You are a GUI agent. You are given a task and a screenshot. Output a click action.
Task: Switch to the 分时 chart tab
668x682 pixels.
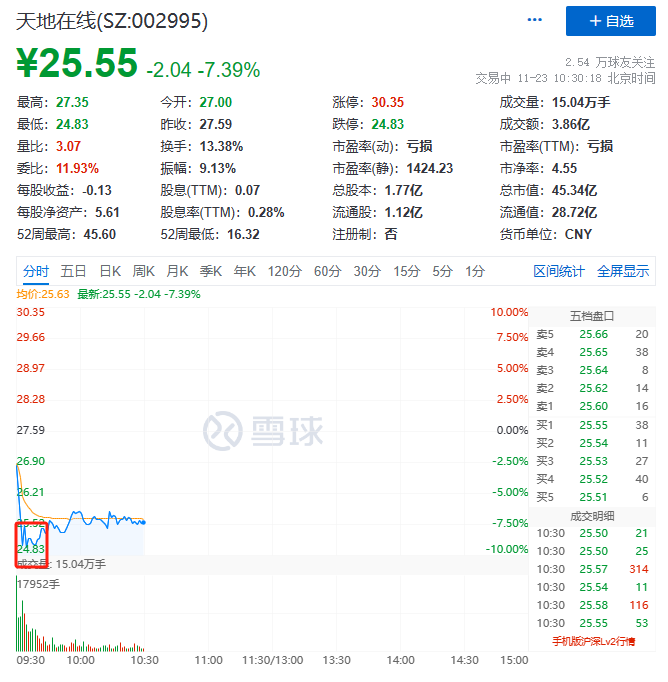(36, 271)
